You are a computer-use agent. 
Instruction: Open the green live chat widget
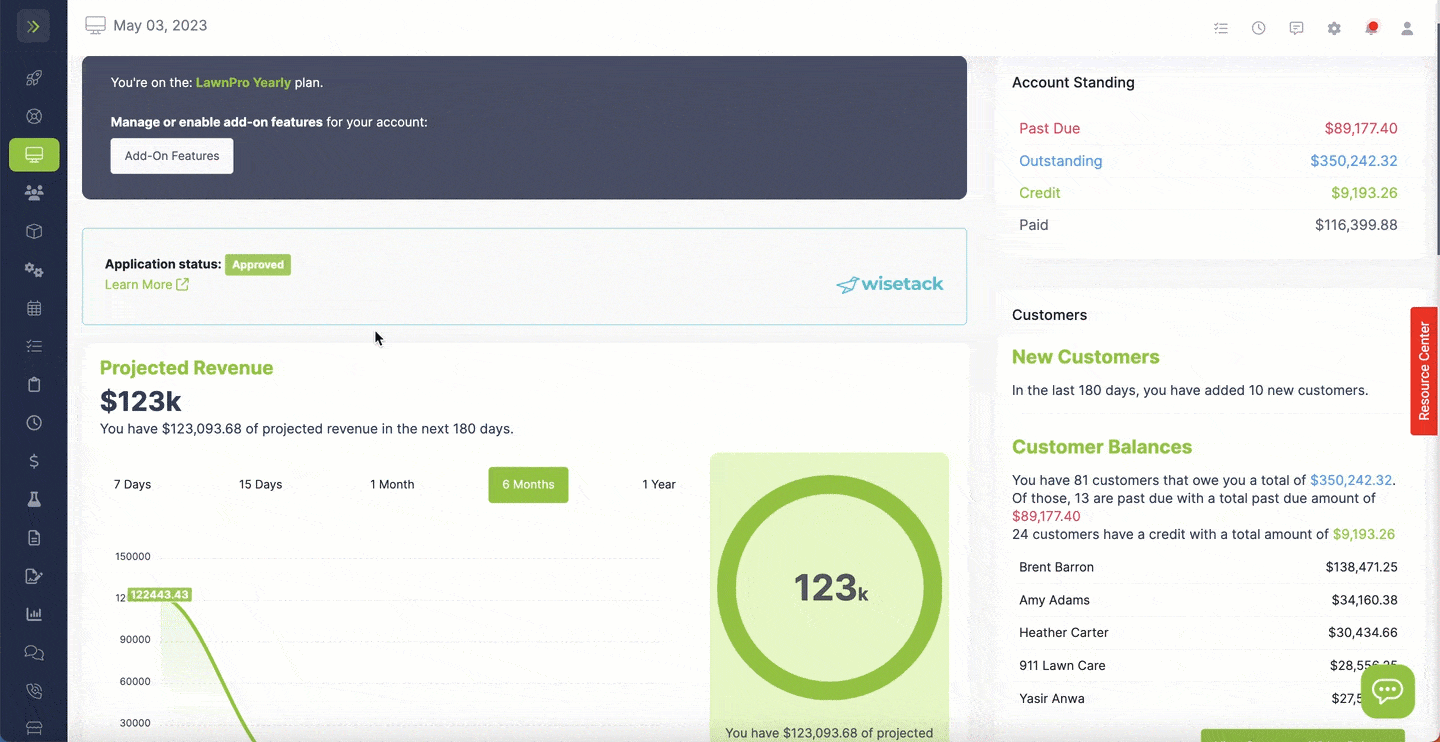1388,691
